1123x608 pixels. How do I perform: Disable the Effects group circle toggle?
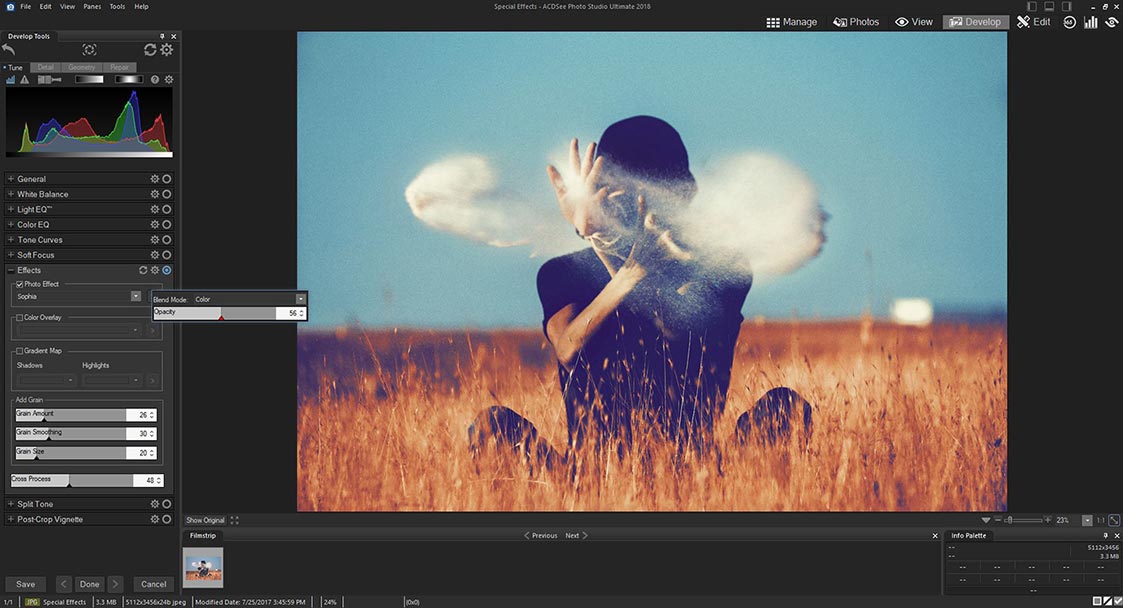(167, 270)
